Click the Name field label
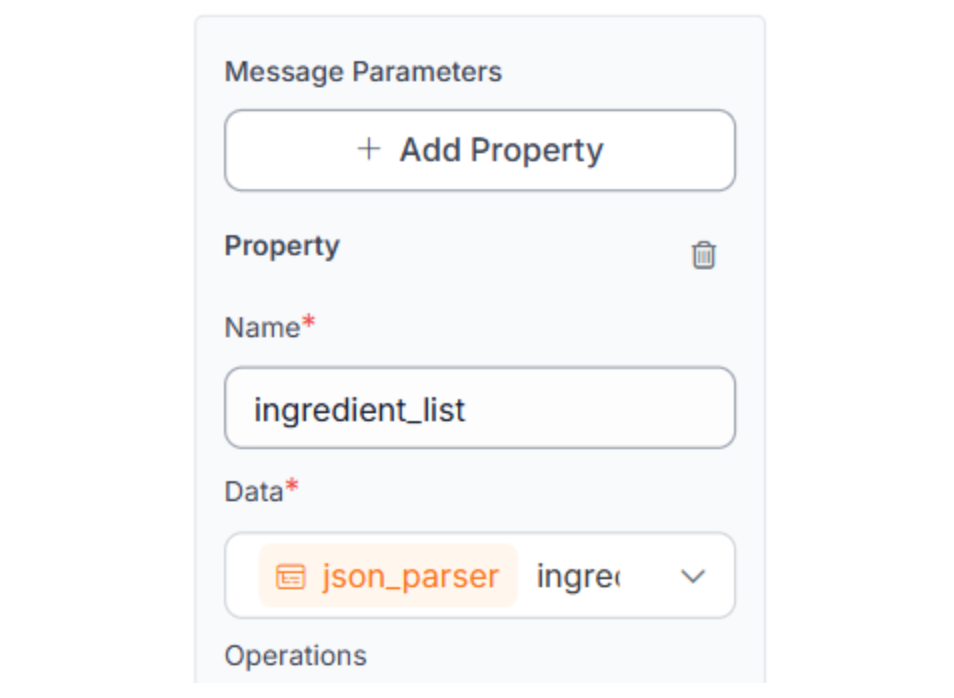 tap(262, 328)
